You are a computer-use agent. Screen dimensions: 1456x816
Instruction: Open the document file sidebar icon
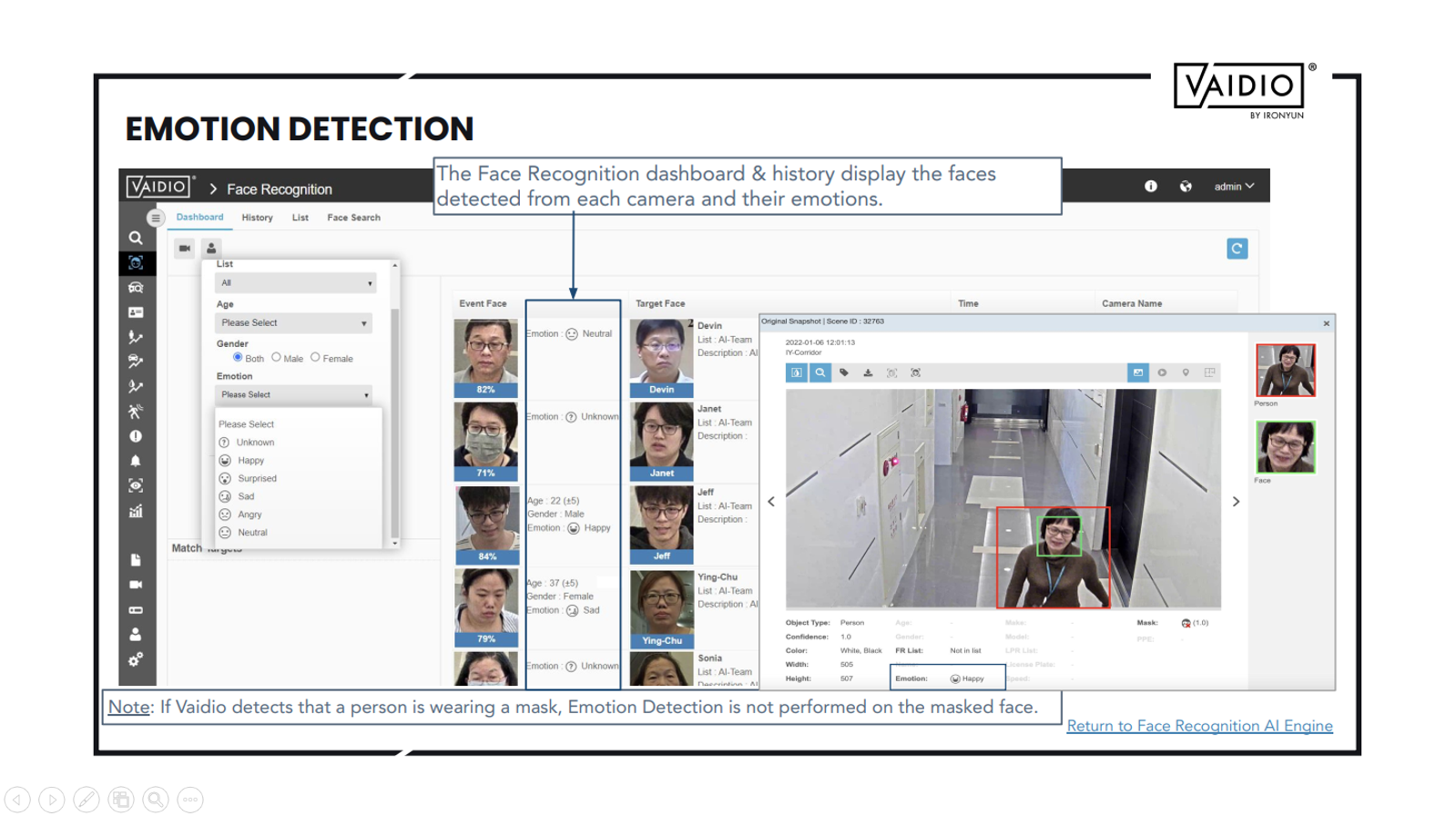click(136, 560)
